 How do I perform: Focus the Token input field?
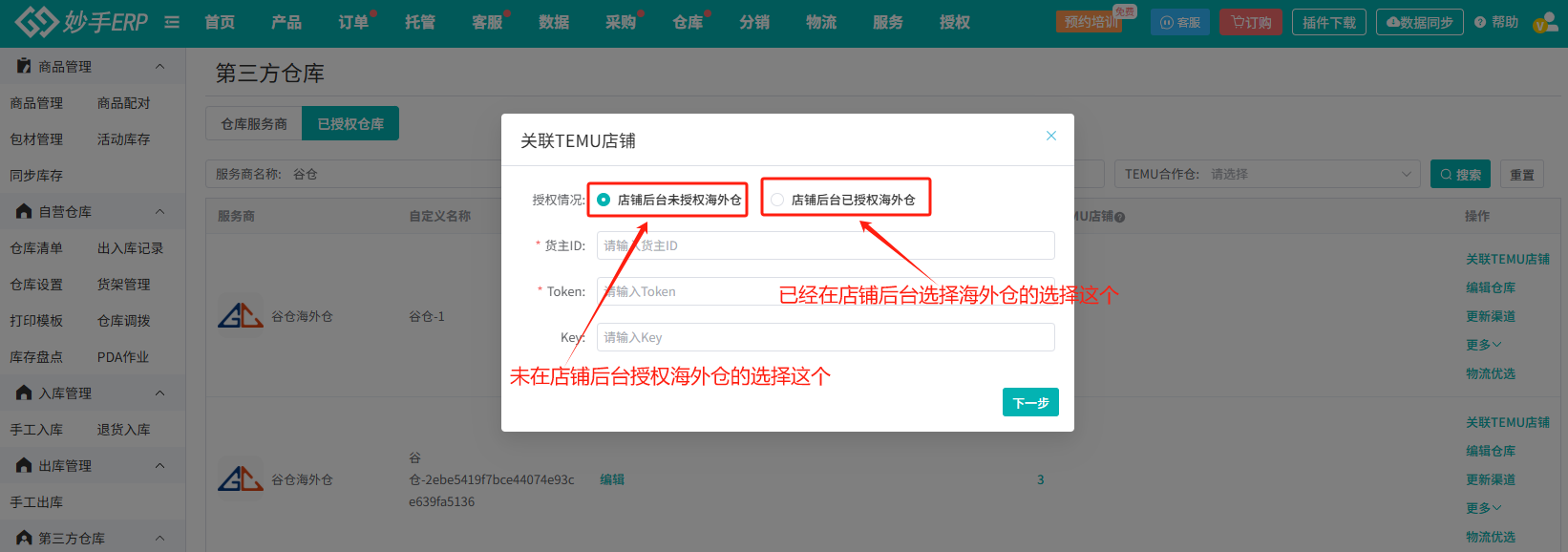825,291
